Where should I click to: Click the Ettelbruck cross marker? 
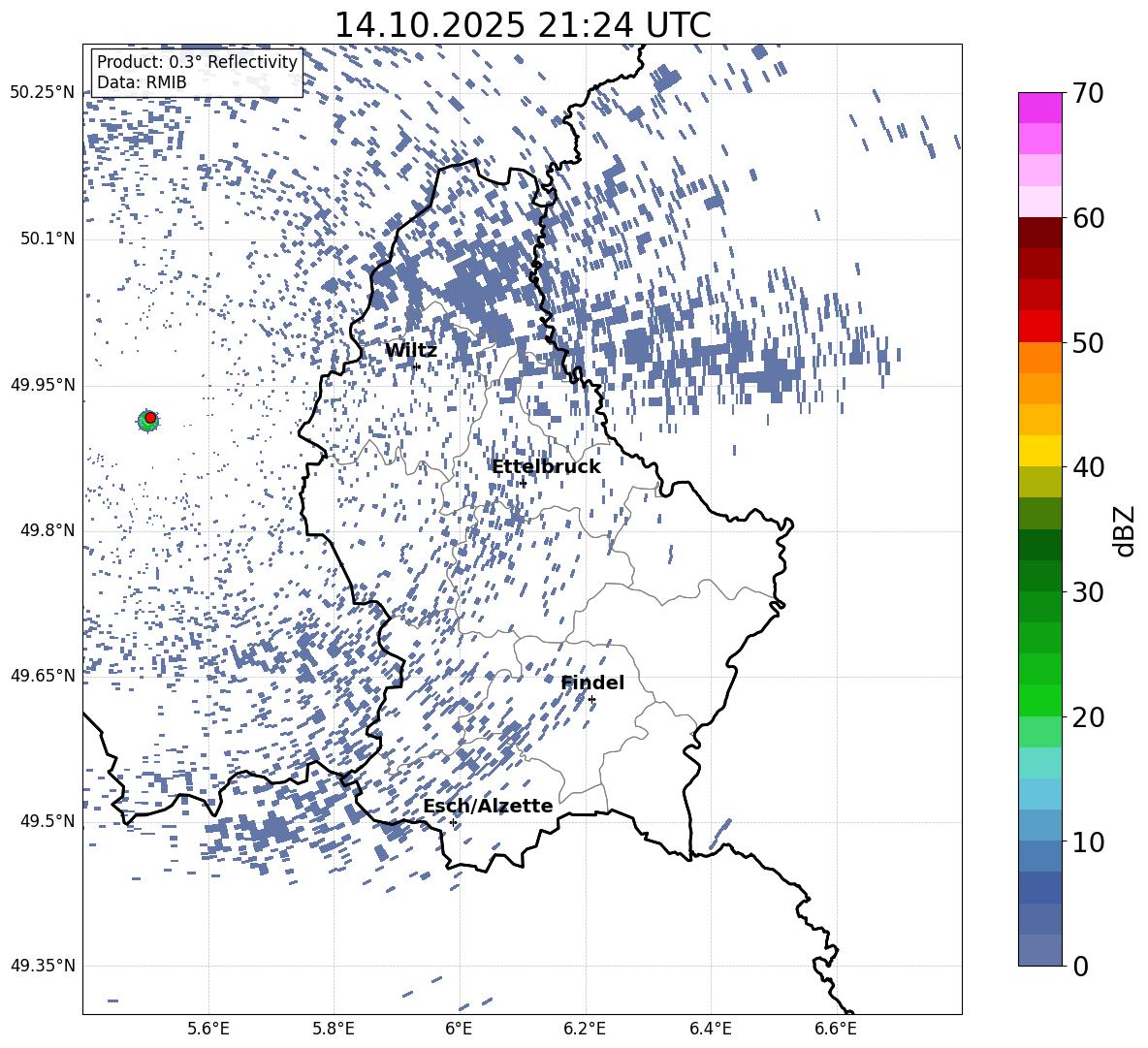pos(523,483)
